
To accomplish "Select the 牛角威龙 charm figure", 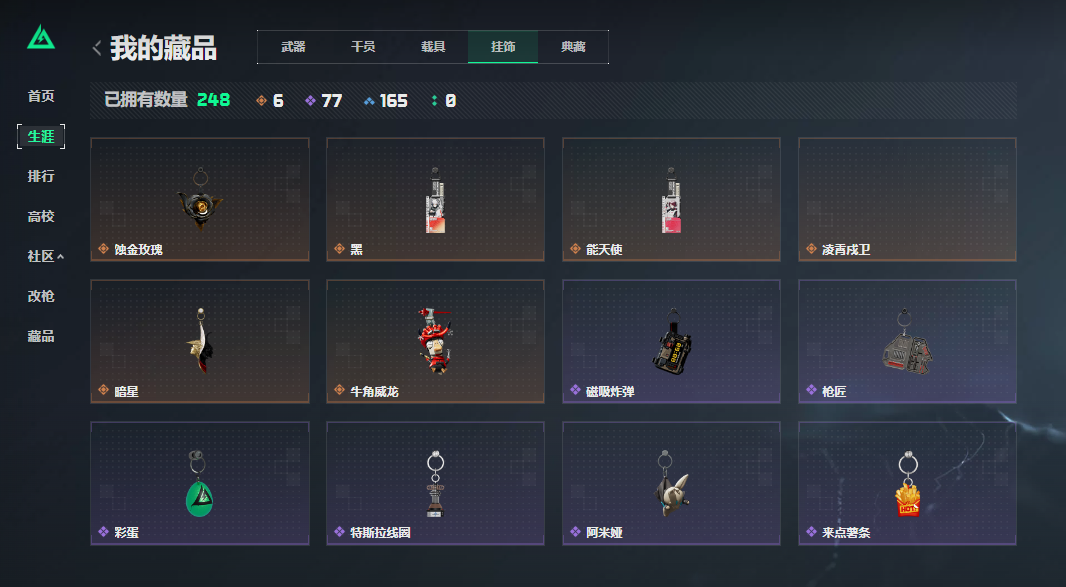I will [435, 340].
